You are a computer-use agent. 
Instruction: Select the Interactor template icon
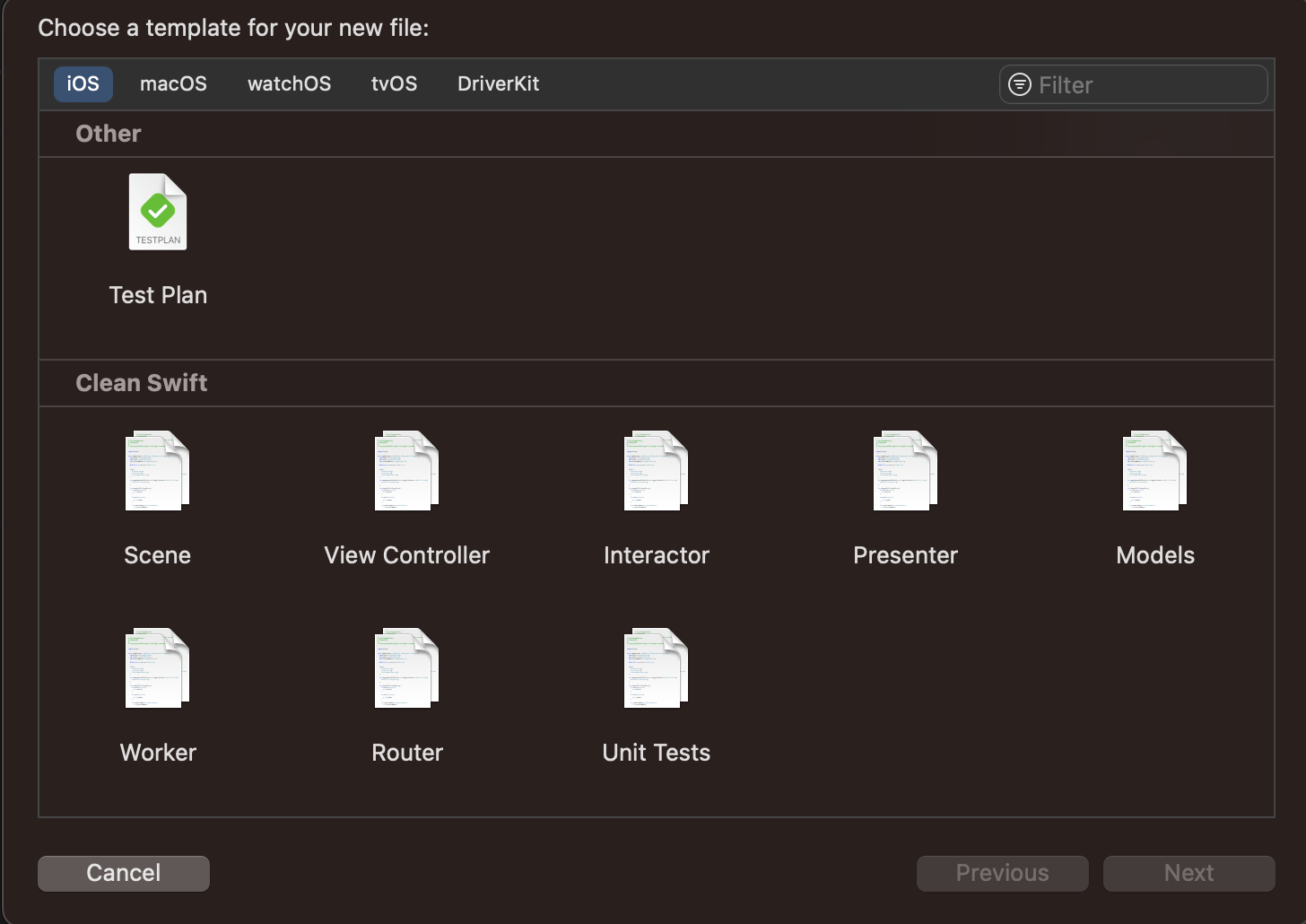(x=657, y=471)
